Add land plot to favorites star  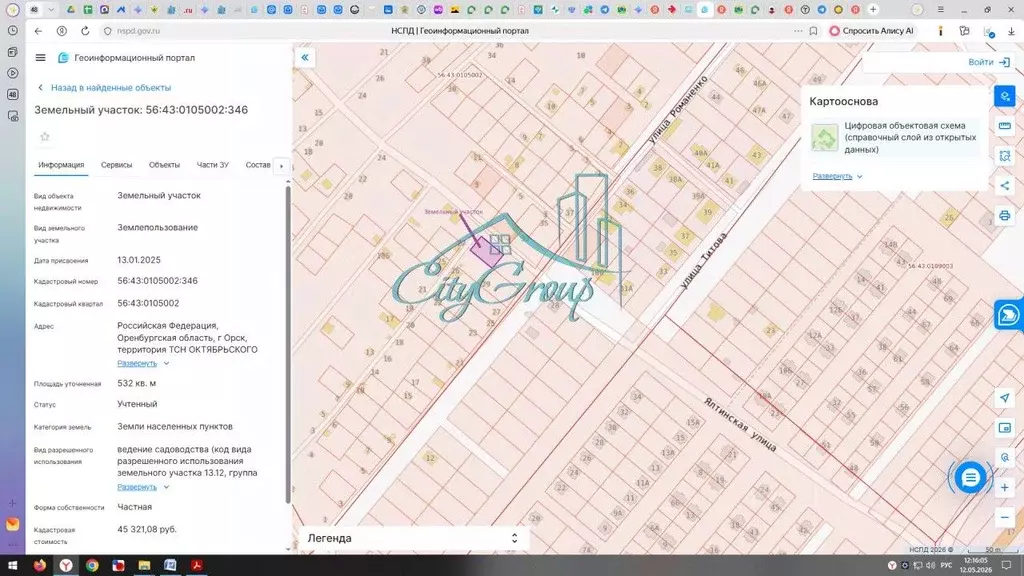(x=44, y=136)
